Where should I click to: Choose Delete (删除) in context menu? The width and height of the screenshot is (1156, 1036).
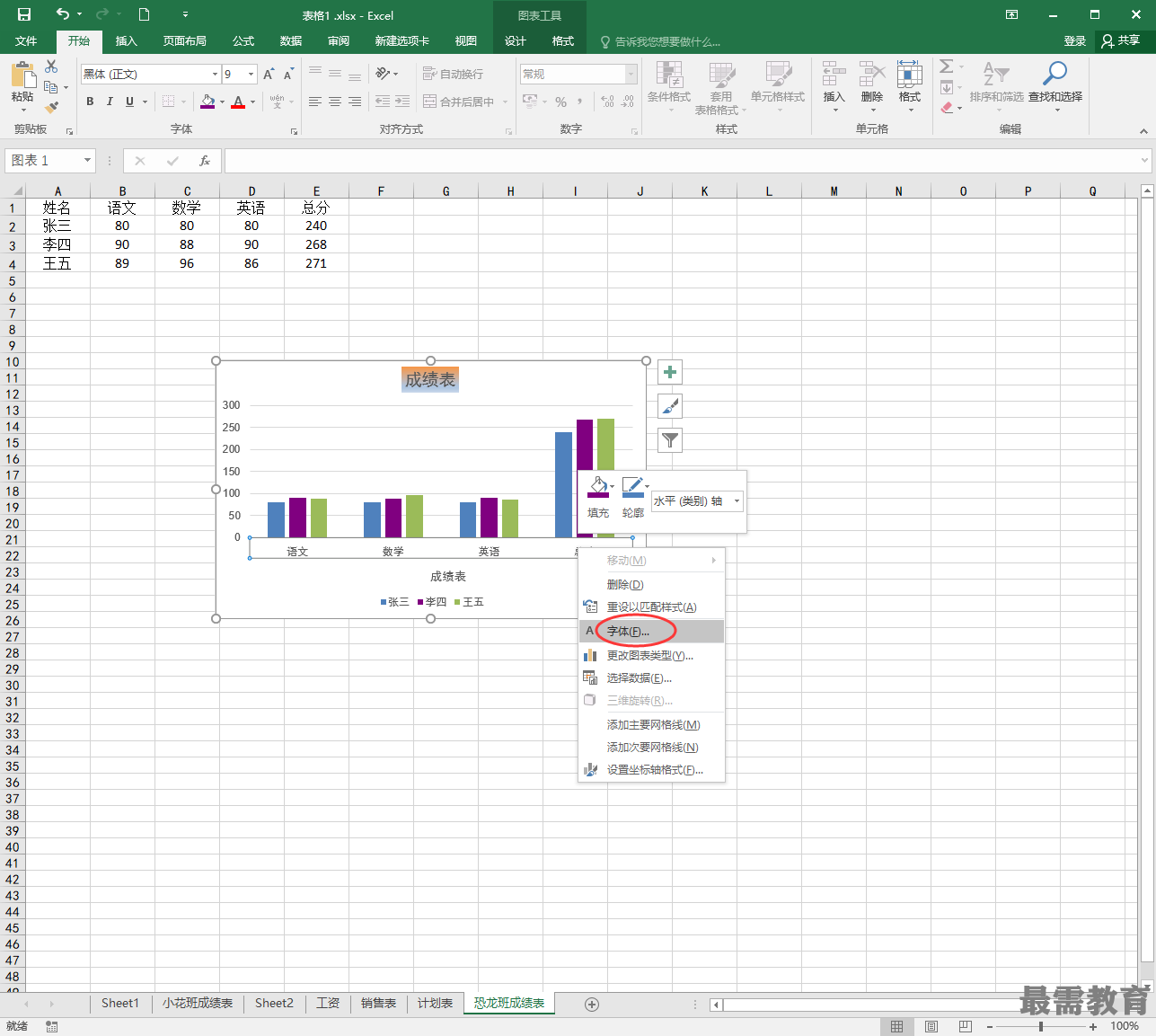pyautogui.click(x=651, y=584)
